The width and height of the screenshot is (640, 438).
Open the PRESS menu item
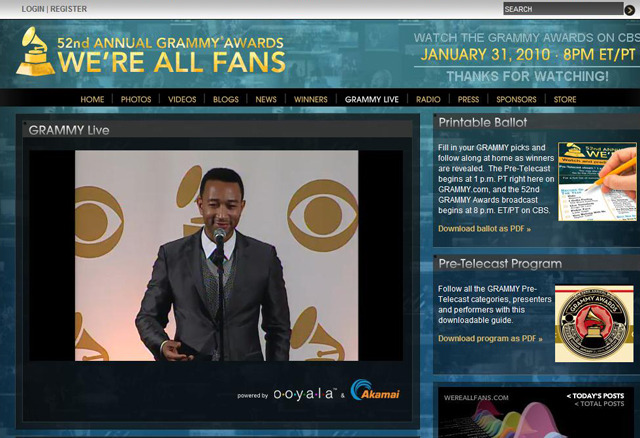point(468,99)
